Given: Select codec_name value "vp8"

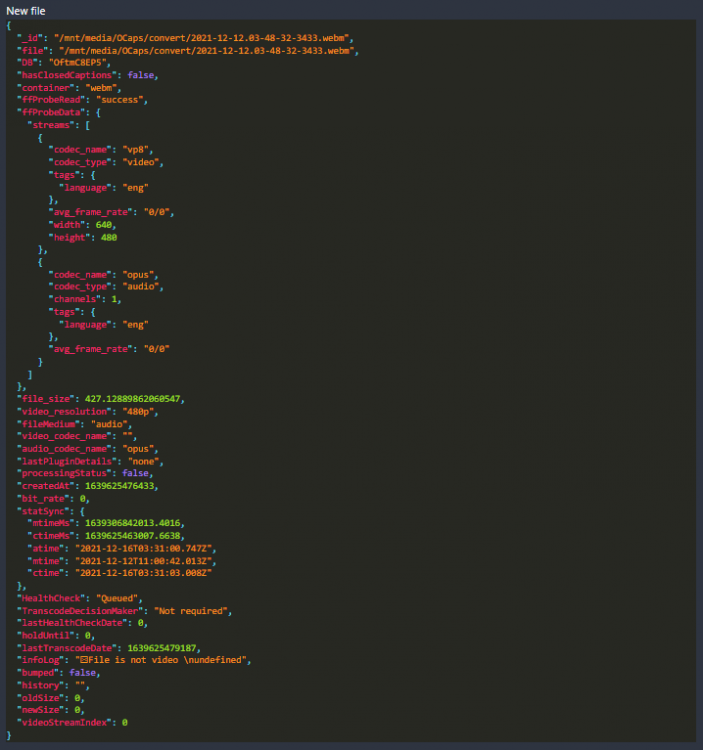Looking at the screenshot, I should (x=135, y=150).
